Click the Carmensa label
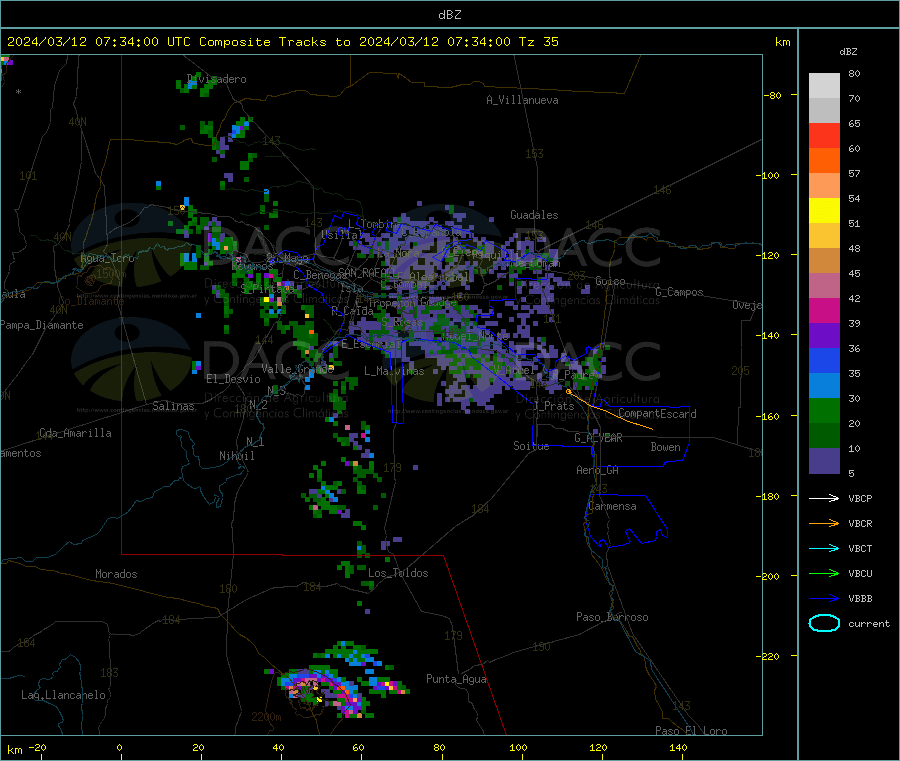 pyautogui.click(x=612, y=506)
